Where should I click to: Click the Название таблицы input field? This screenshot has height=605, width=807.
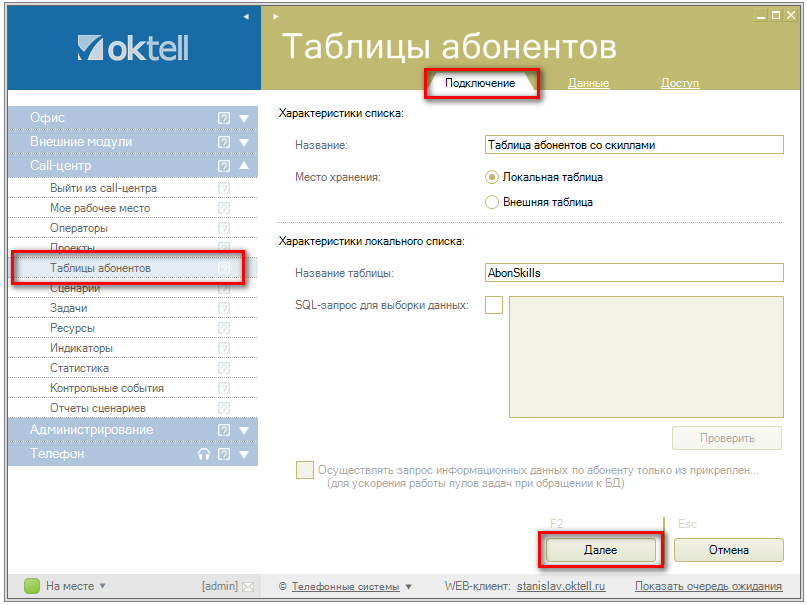(x=633, y=273)
